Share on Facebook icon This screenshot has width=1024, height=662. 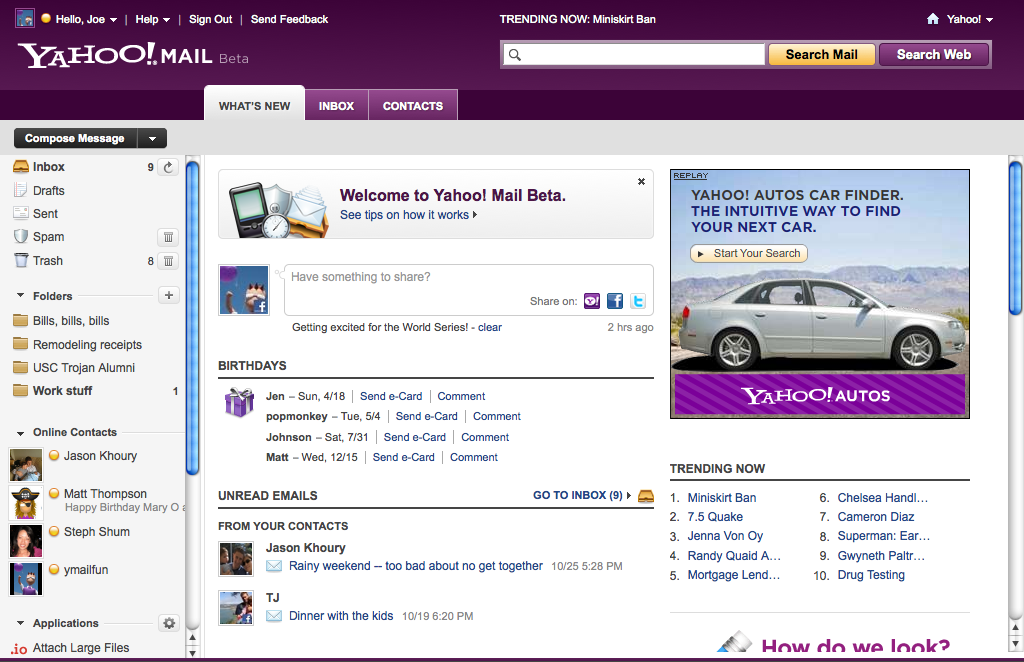pos(615,301)
